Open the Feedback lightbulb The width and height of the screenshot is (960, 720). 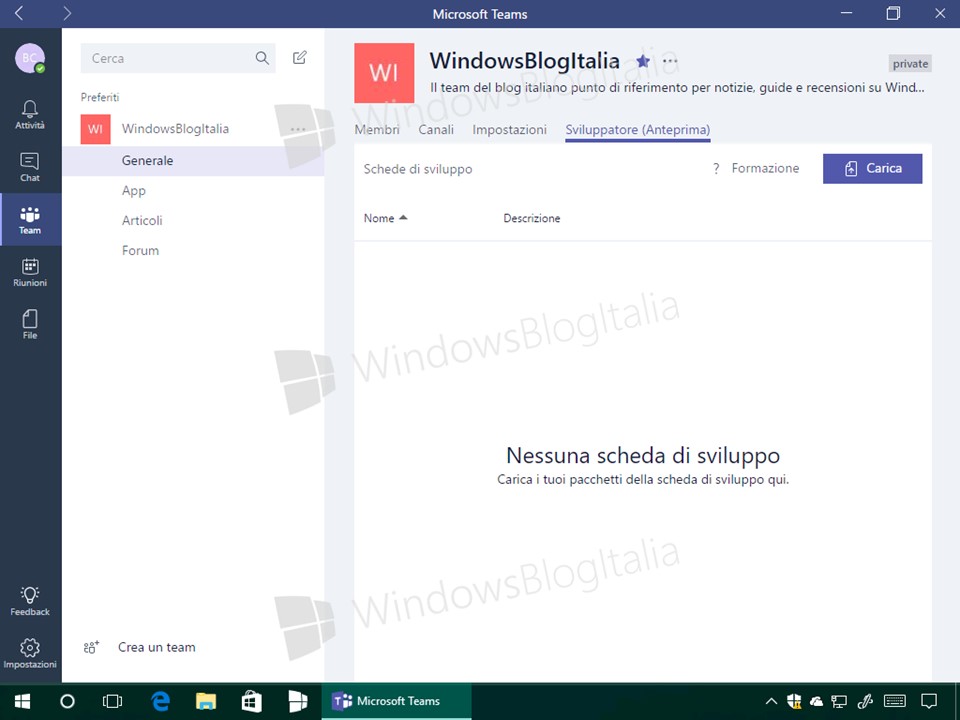tap(29, 601)
